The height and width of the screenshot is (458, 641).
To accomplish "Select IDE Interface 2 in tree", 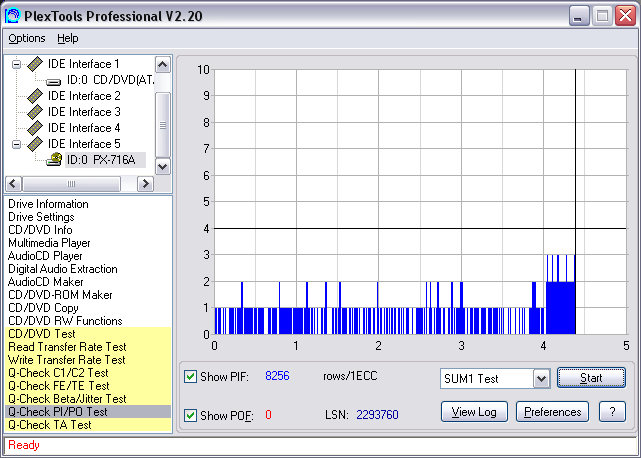I will tap(84, 96).
